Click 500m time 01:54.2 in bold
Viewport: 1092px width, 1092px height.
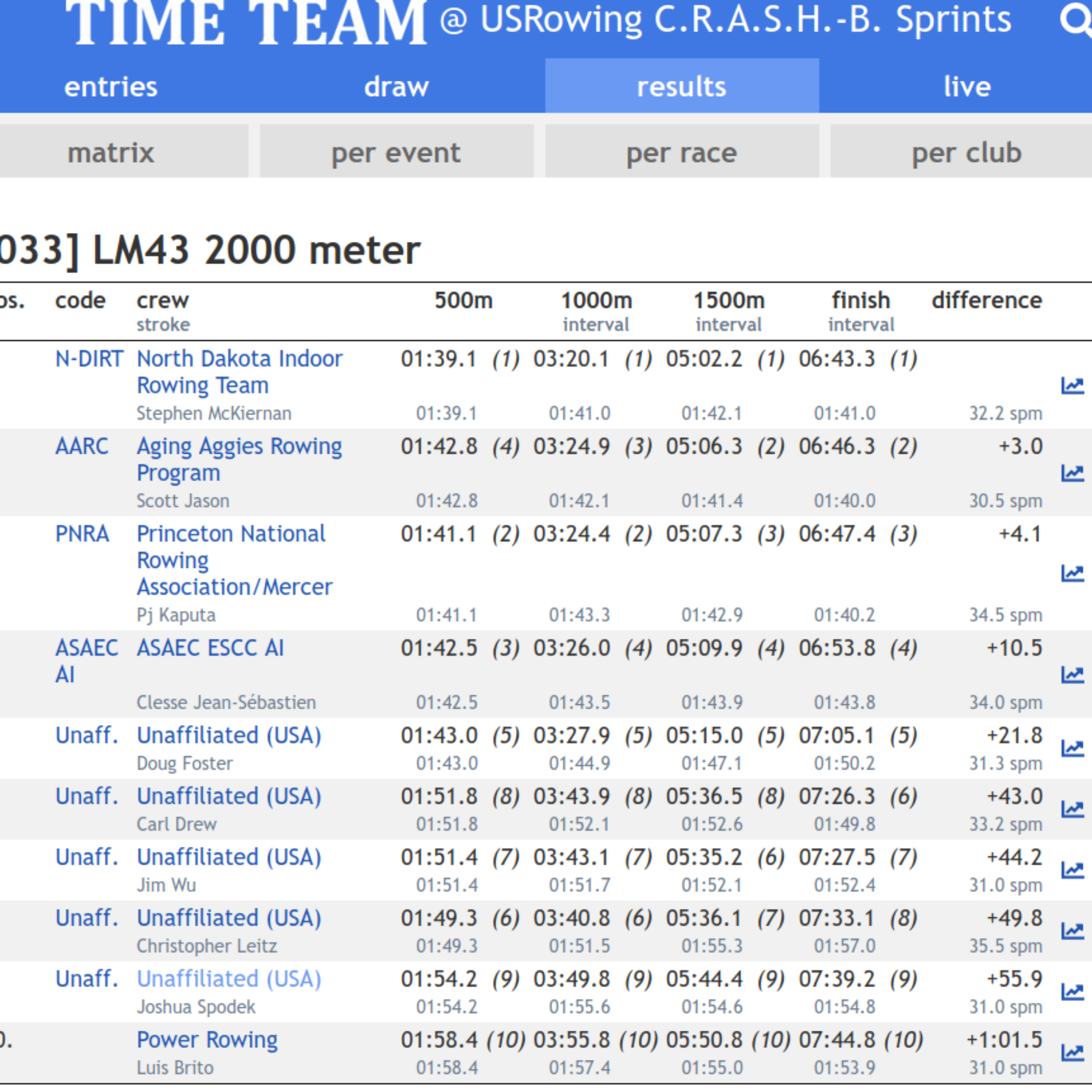(439, 979)
